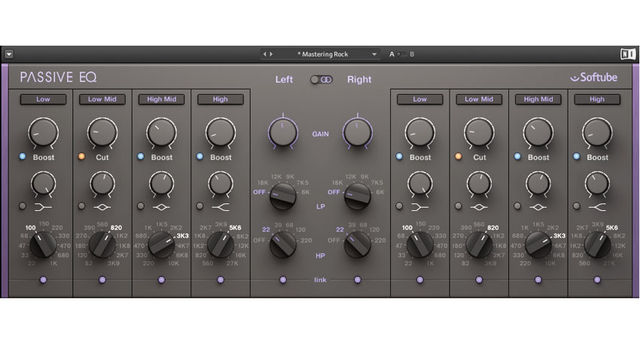The image size is (640, 360).
Task: Toggle left High band shelf shape button
Action: tap(200, 206)
